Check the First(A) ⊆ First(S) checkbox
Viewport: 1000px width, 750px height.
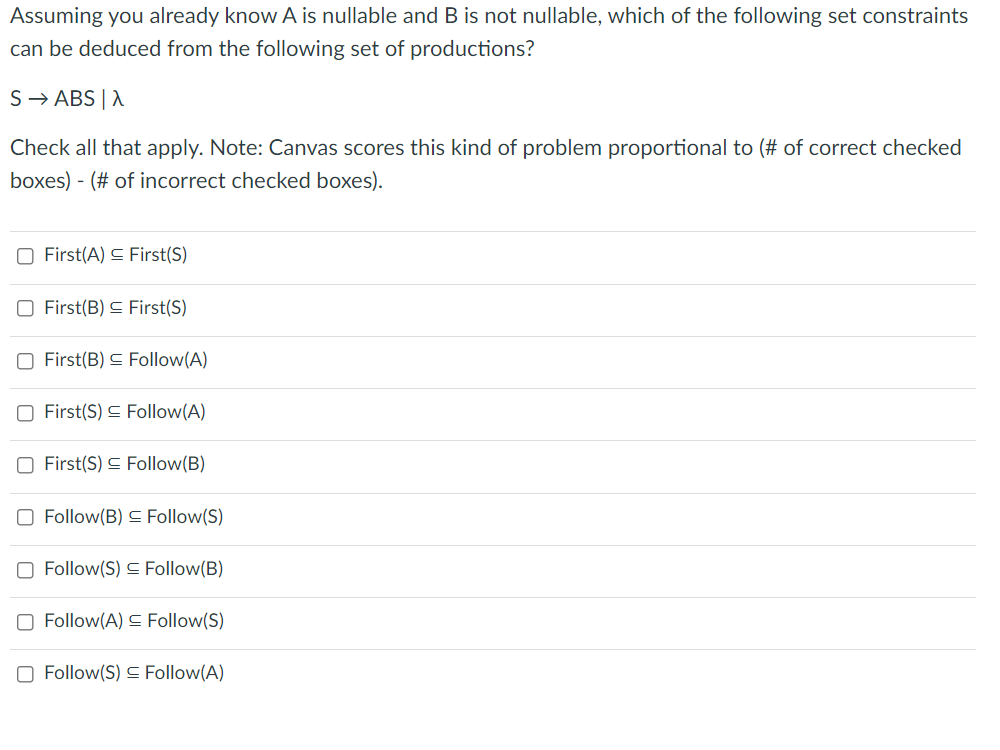click(x=26, y=256)
